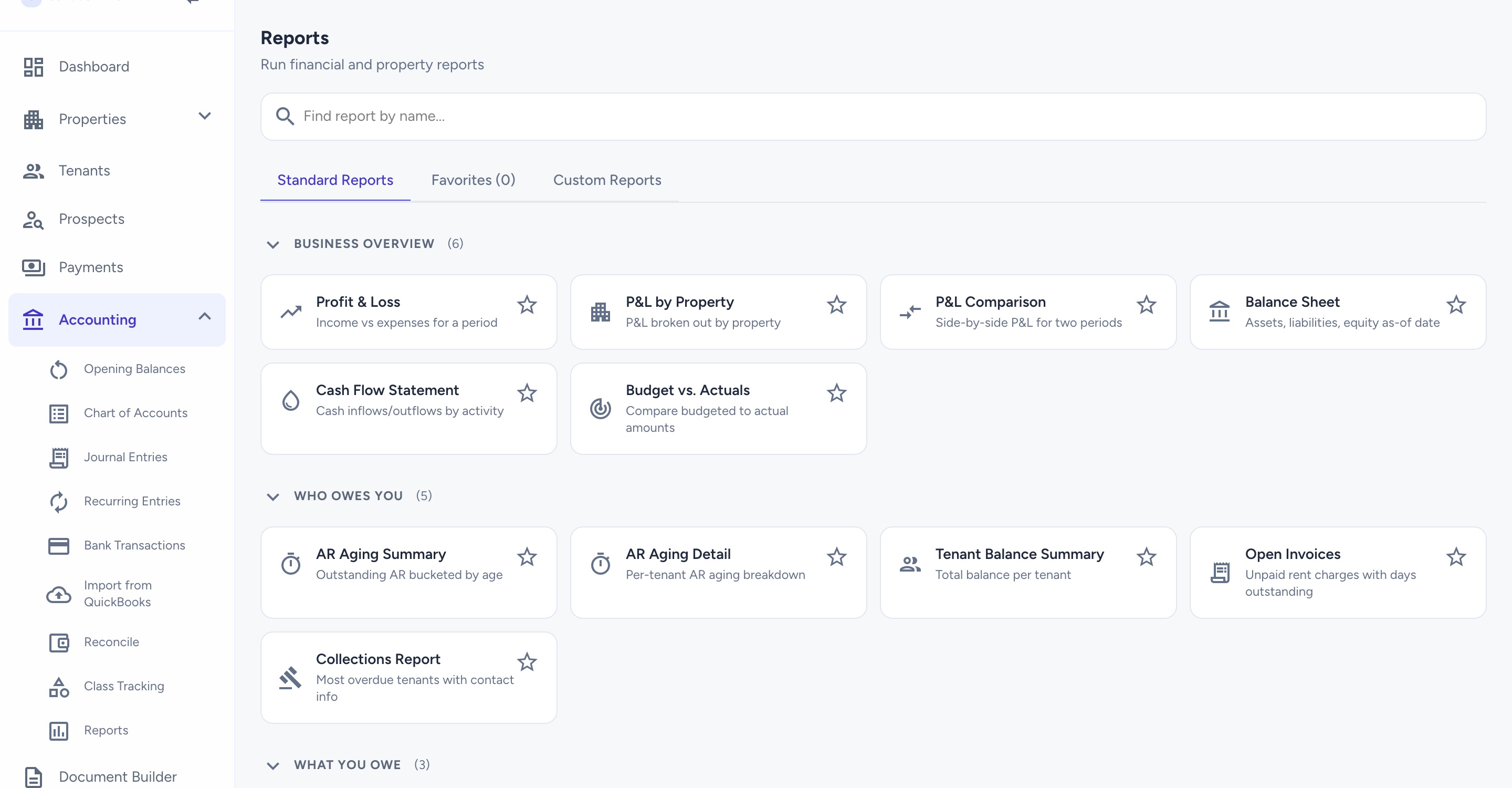This screenshot has width=1512, height=788.
Task: Open the Custom Reports tab
Action: 607,180
